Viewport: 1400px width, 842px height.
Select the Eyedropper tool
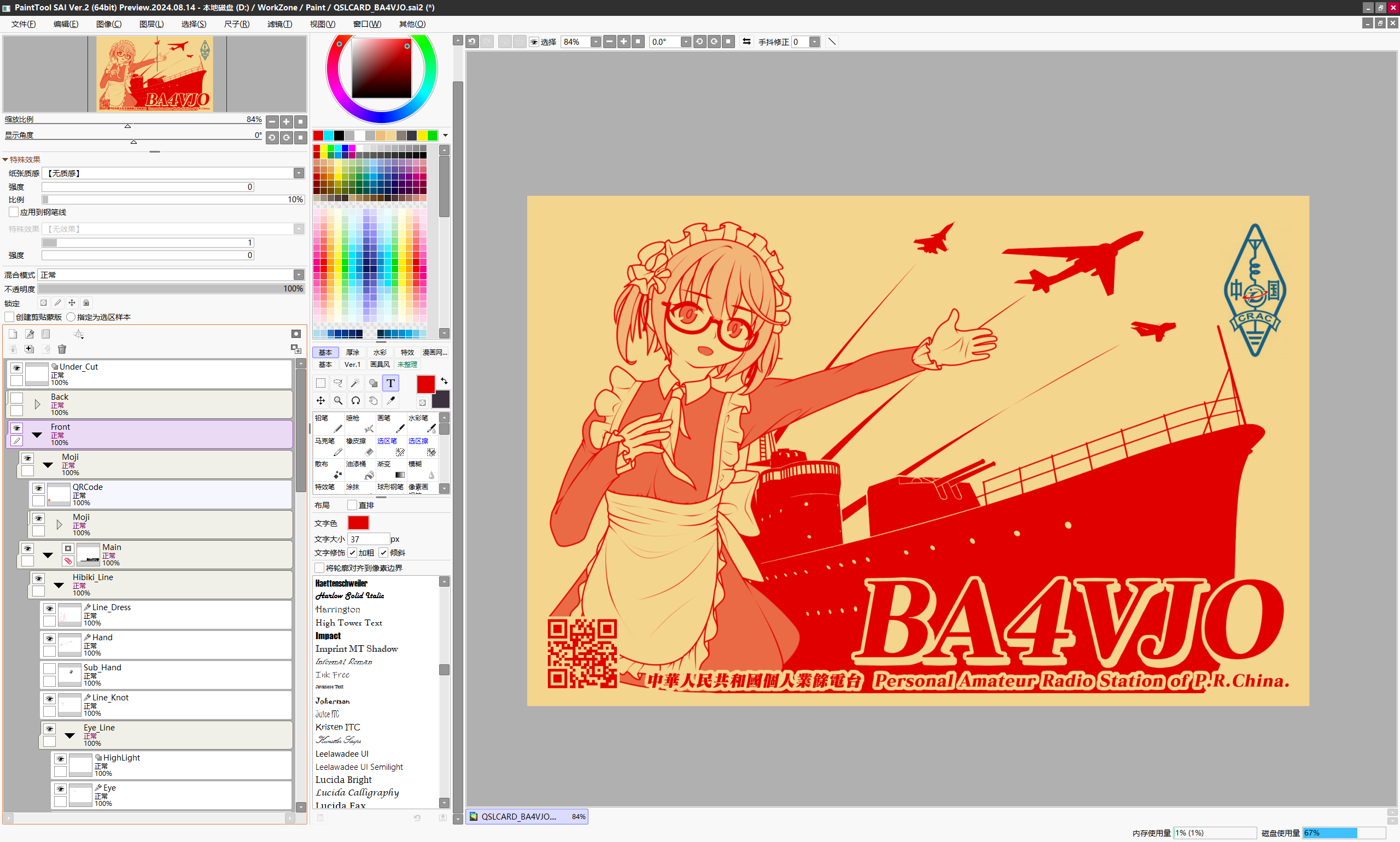(x=391, y=401)
